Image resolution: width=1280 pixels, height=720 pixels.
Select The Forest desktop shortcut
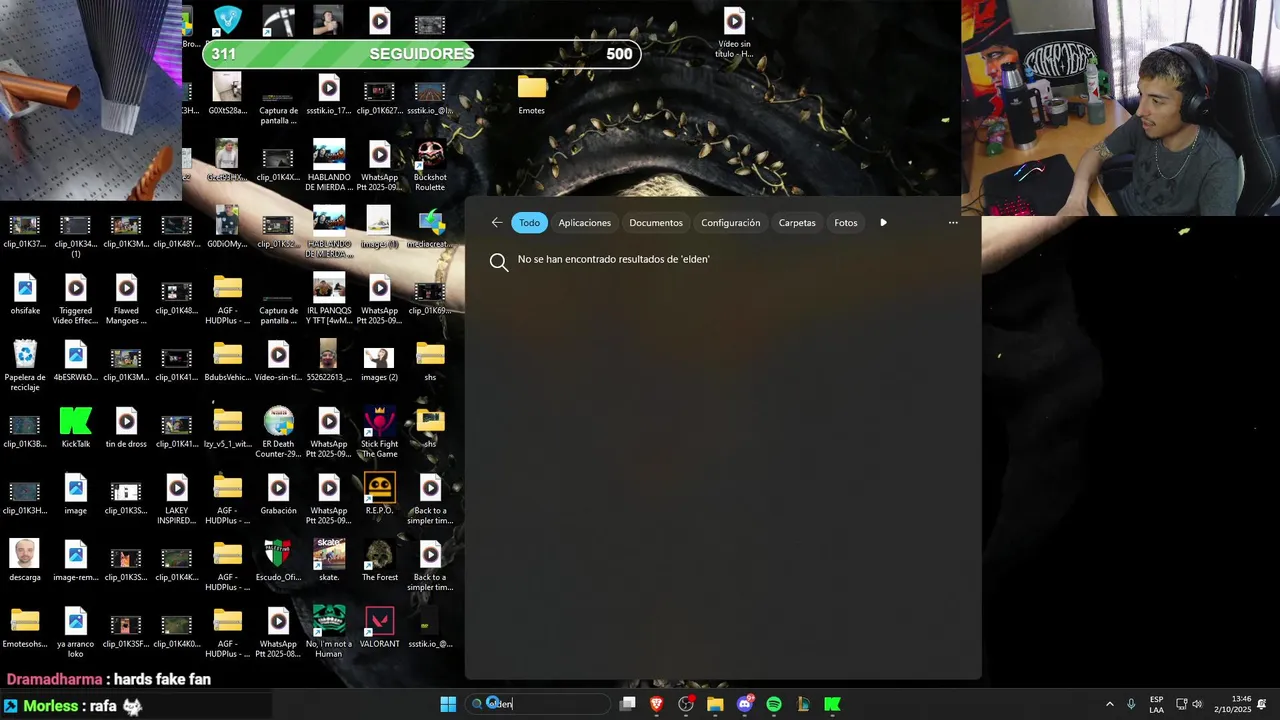tap(379, 560)
